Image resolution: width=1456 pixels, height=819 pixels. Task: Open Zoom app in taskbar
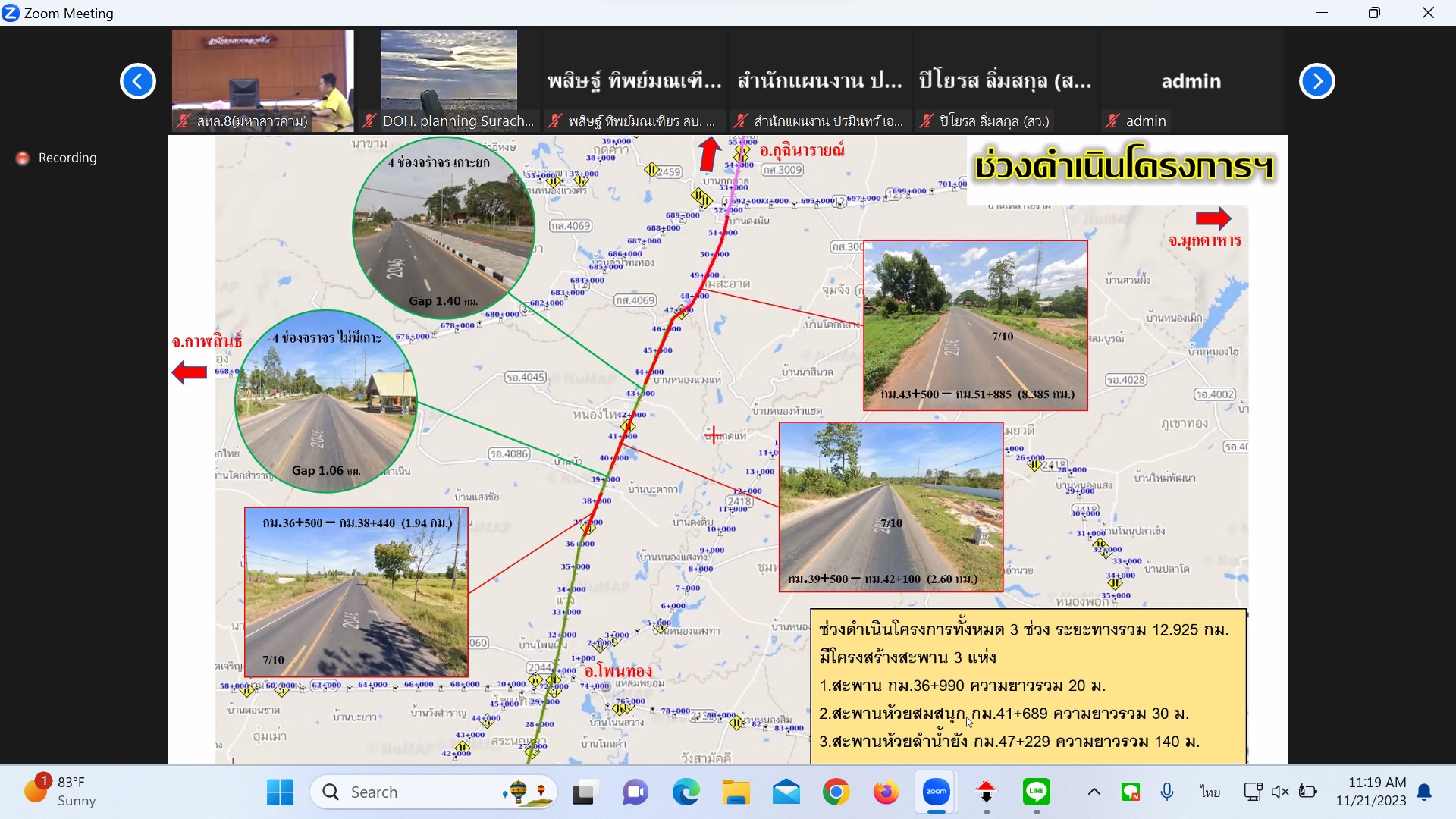click(936, 792)
